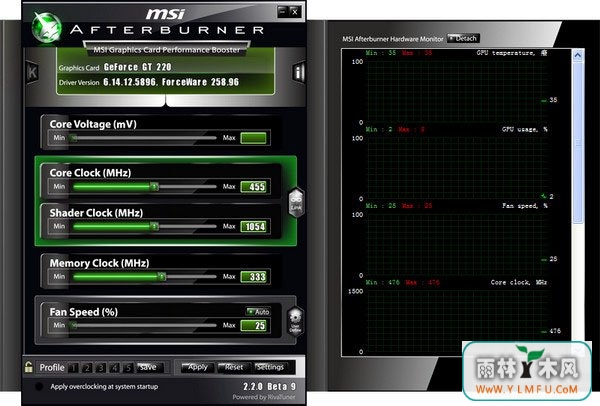Select profile slot 5
The image size is (600, 406).
point(128,368)
